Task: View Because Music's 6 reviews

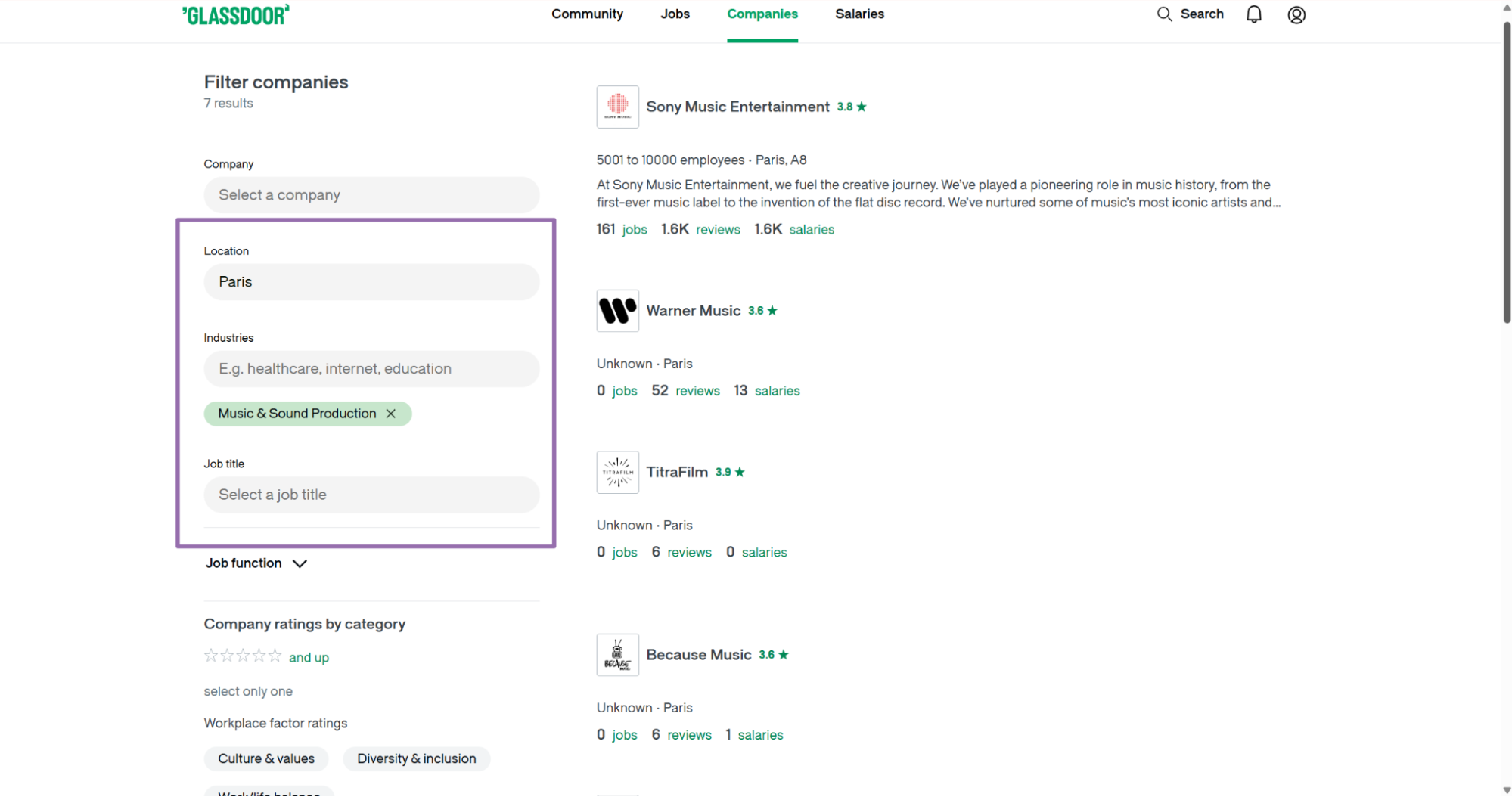Action: point(681,735)
